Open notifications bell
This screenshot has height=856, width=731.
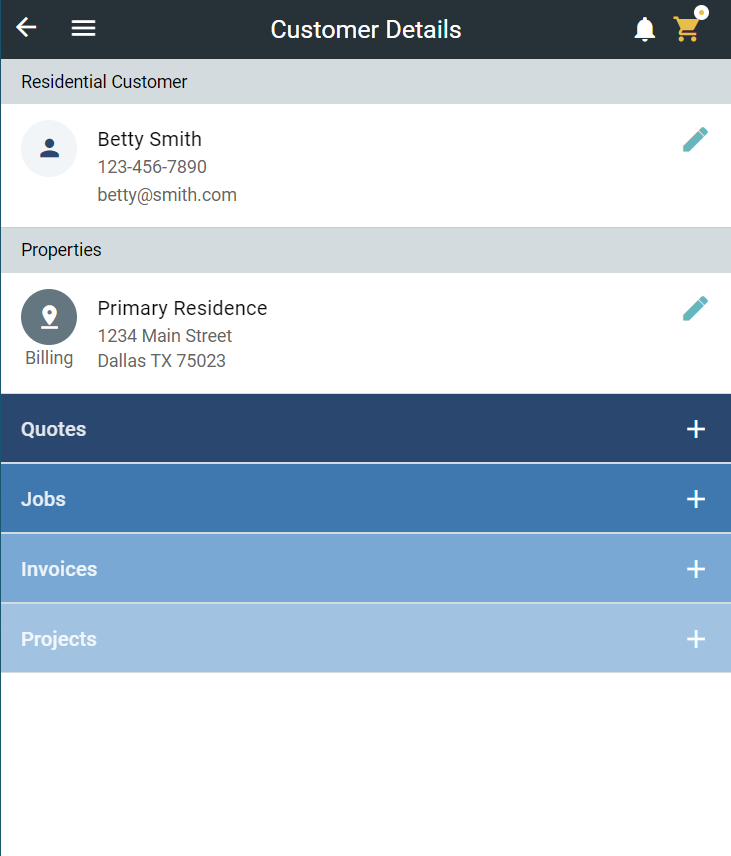(x=644, y=29)
